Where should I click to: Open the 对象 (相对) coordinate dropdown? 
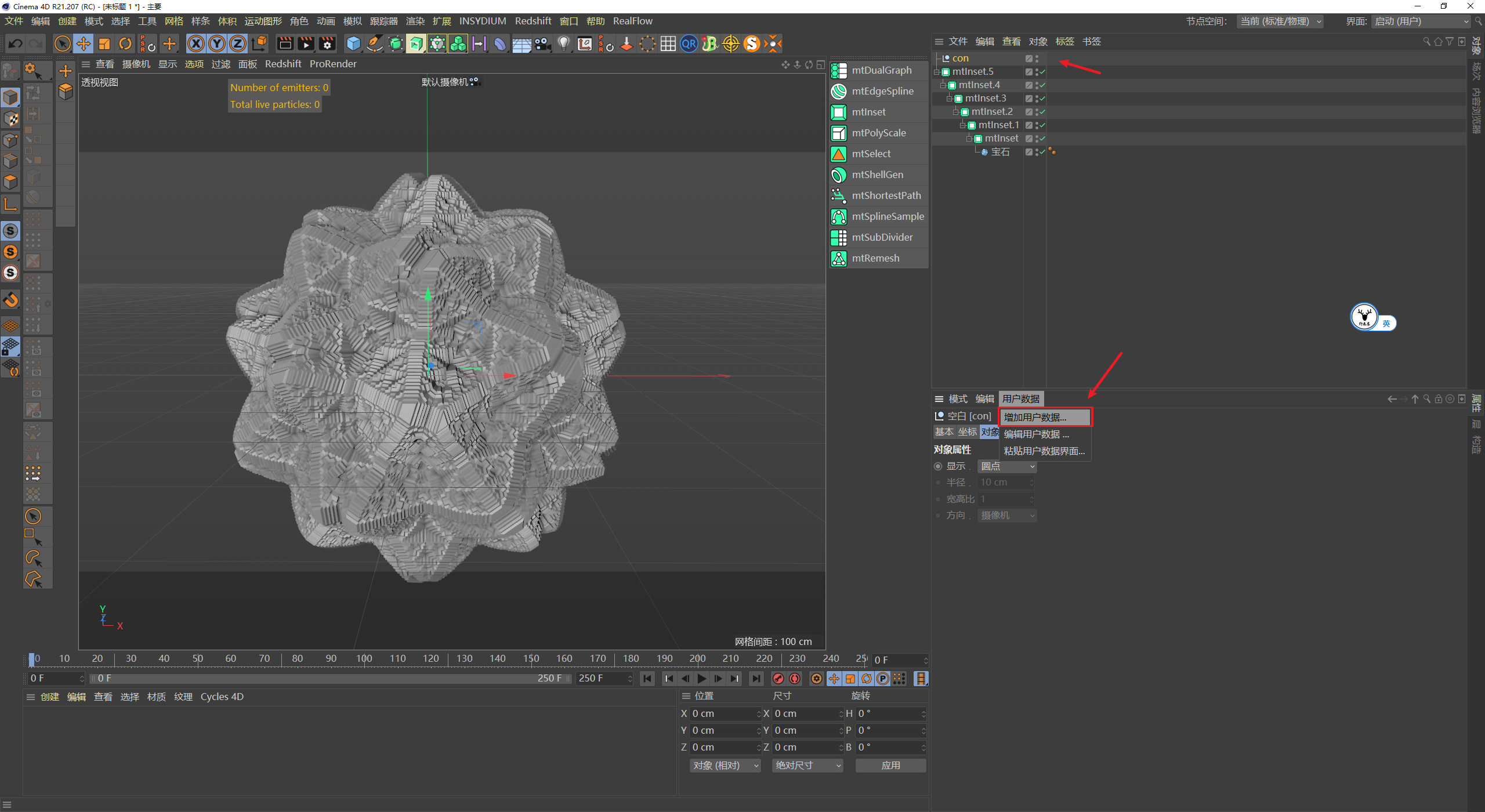pos(725,766)
